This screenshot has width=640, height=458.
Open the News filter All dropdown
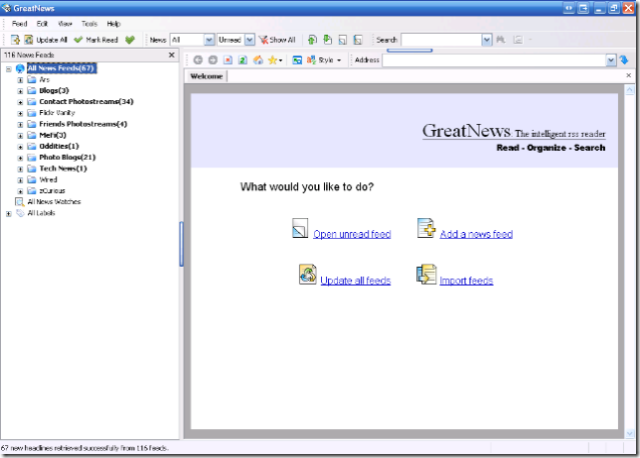(209, 40)
